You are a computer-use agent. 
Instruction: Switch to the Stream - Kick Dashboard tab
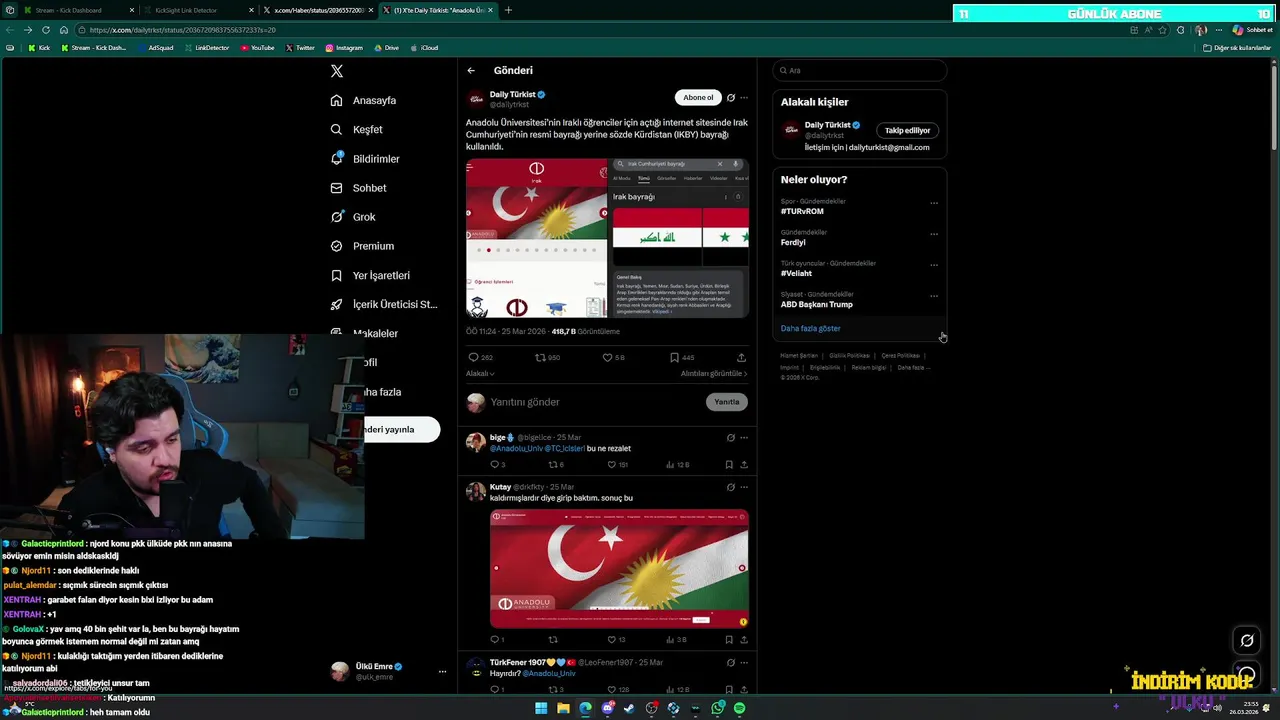tap(72, 10)
